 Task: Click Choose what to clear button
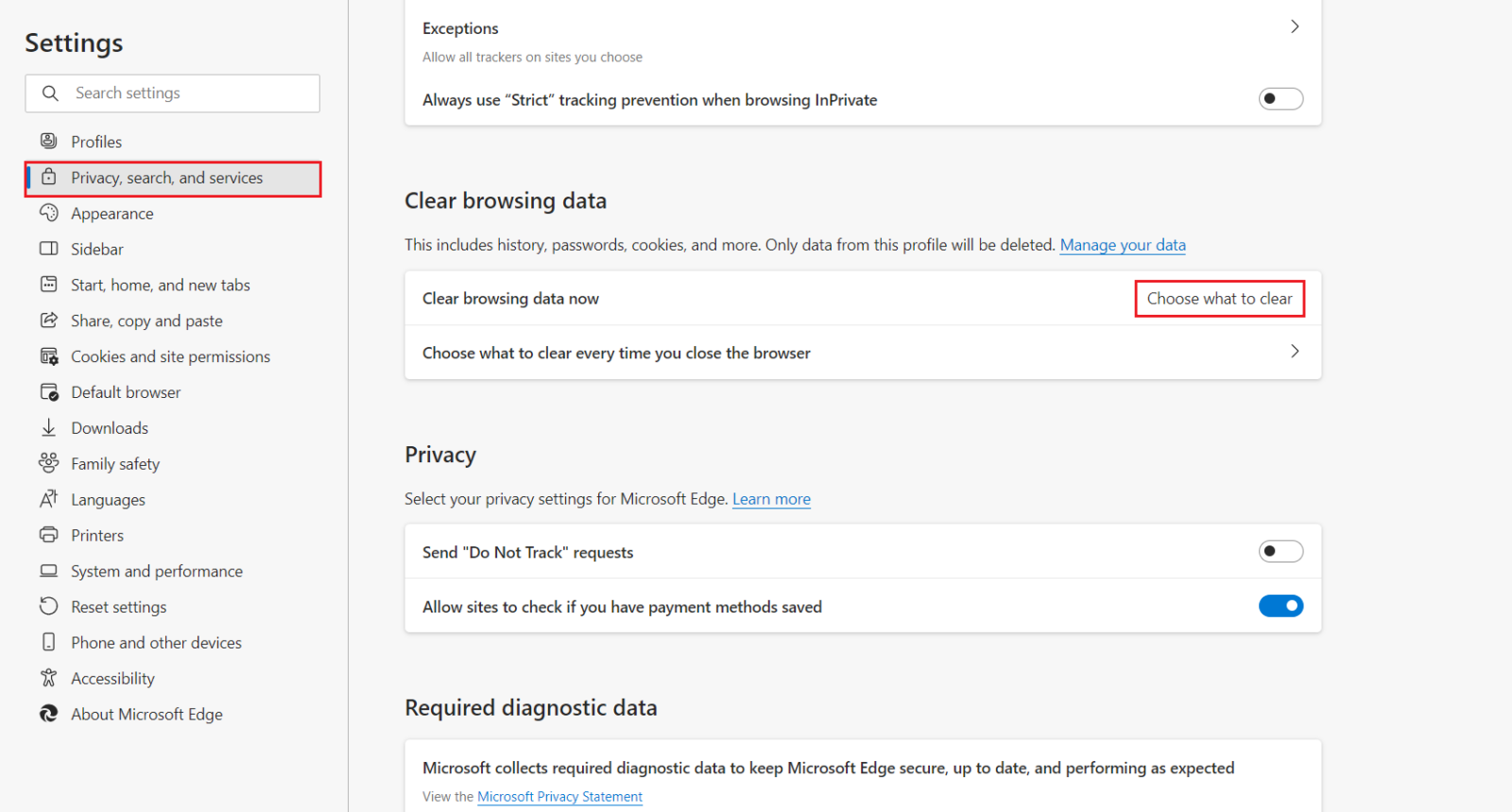tap(1219, 299)
